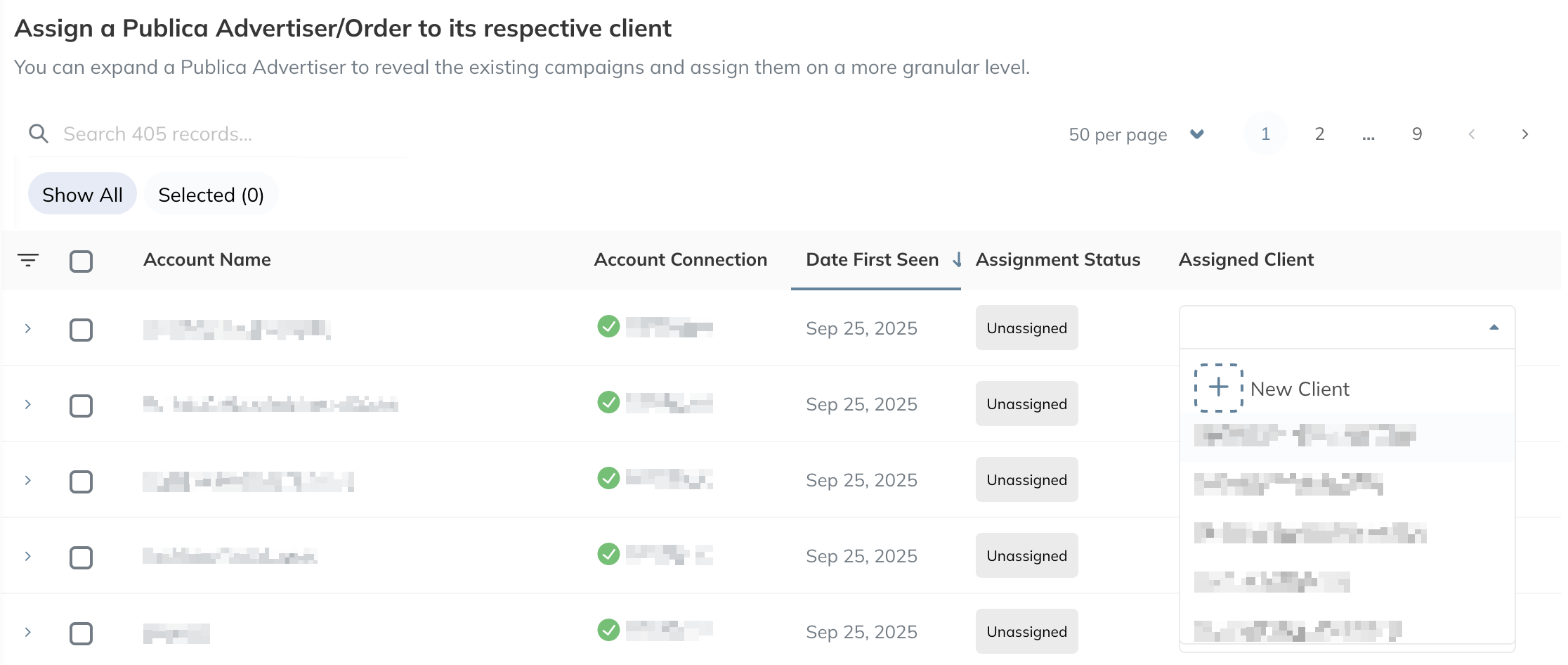Click third row Unassigned status badge
This screenshot has width=1568, height=665.
coord(1026,479)
